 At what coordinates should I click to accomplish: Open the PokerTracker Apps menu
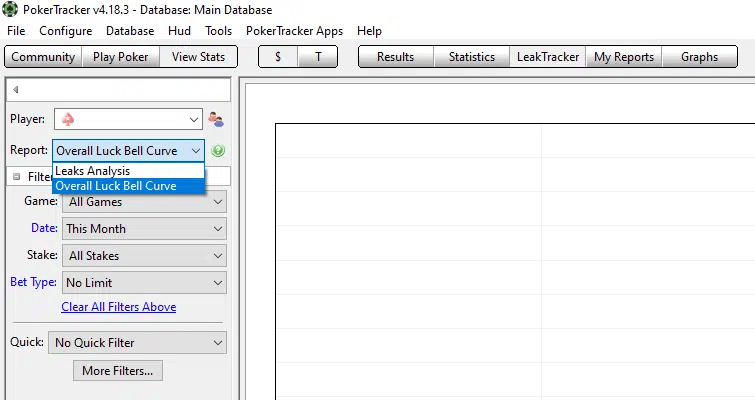[x=294, y=31]
